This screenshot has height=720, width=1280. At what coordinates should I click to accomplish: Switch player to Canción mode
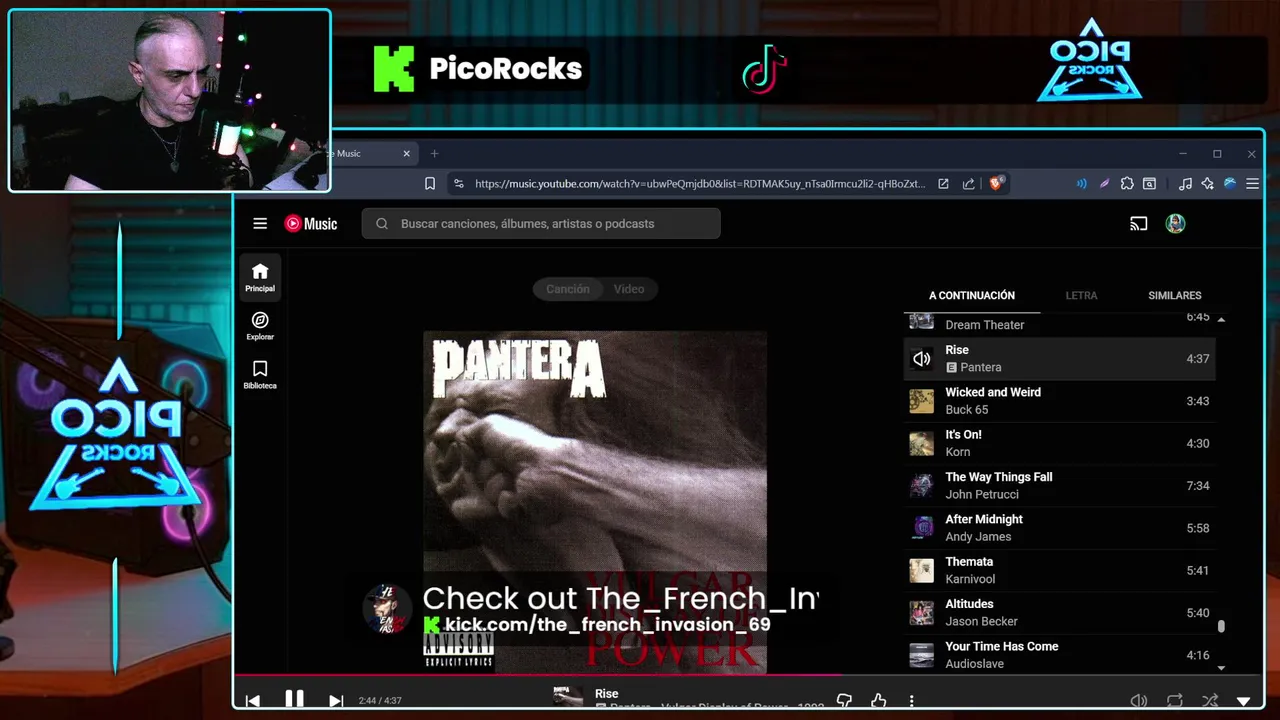[567, 289]
